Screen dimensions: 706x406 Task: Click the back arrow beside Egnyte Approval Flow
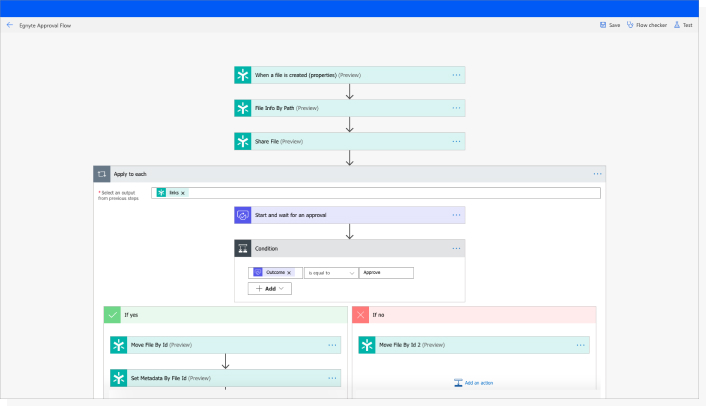[10, 25]
